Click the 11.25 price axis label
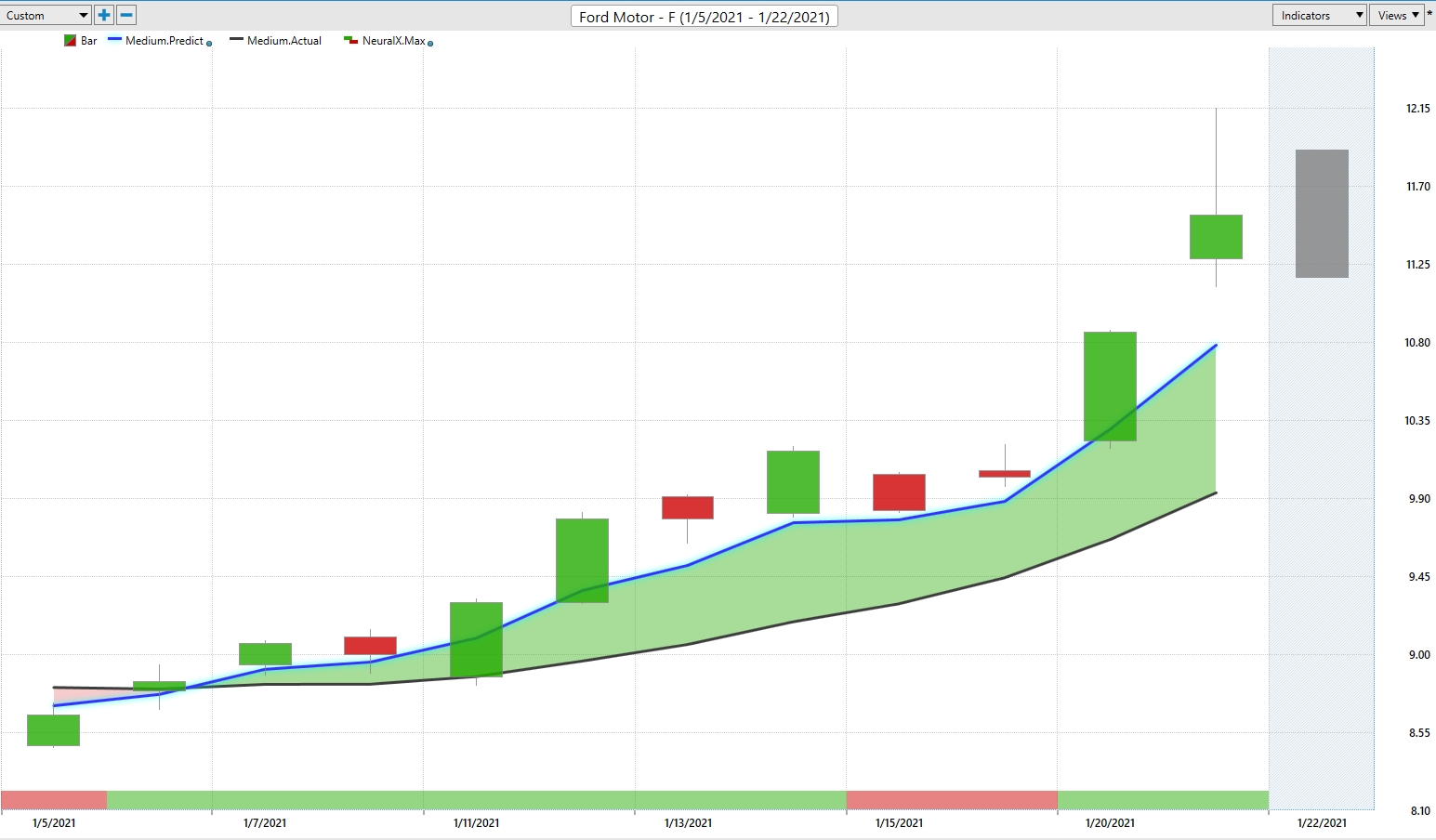The width and height of the screenshot is (1436, 840). coord(1417,265)
